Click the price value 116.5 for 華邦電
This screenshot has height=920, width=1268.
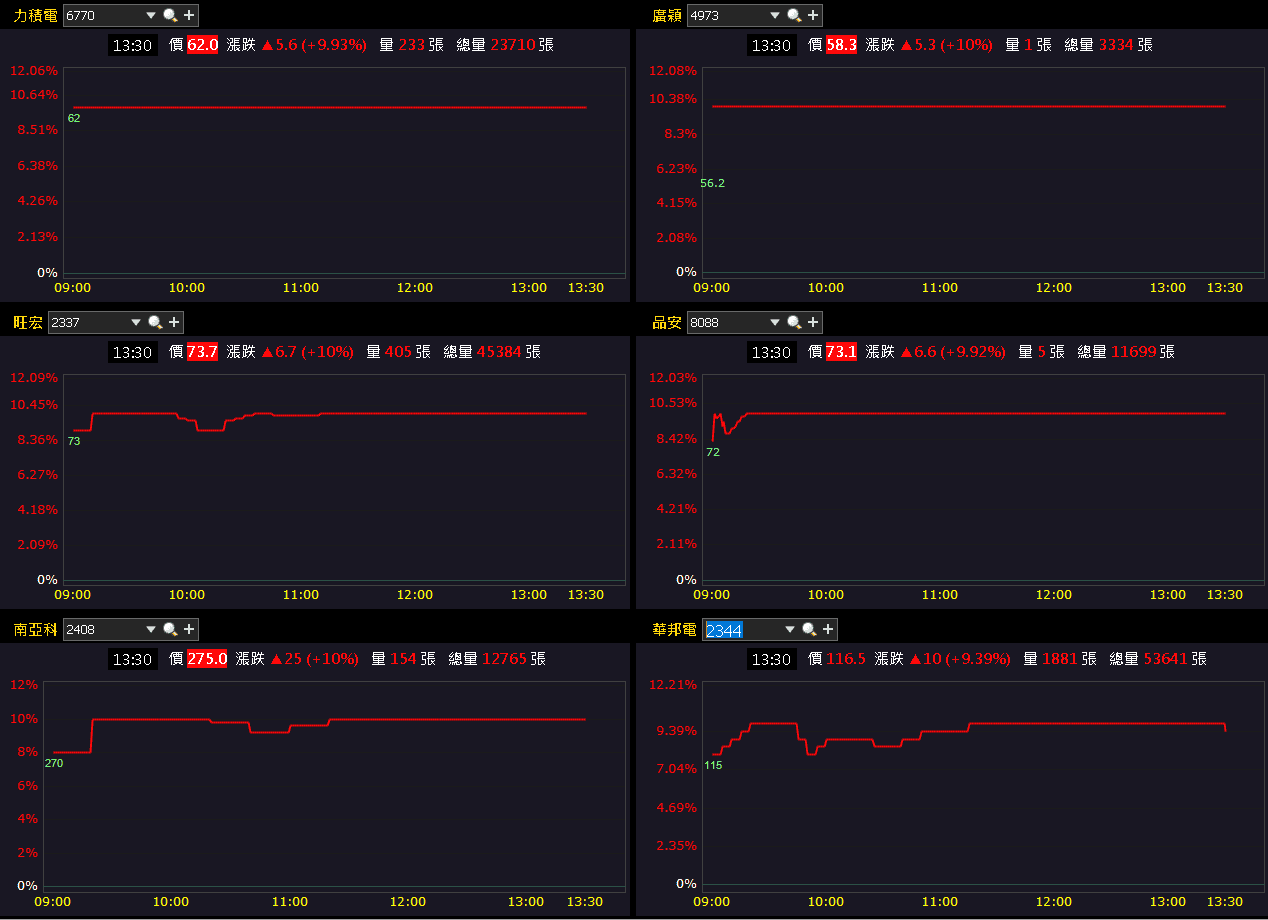pyautogui.click(x=846, y=659)
